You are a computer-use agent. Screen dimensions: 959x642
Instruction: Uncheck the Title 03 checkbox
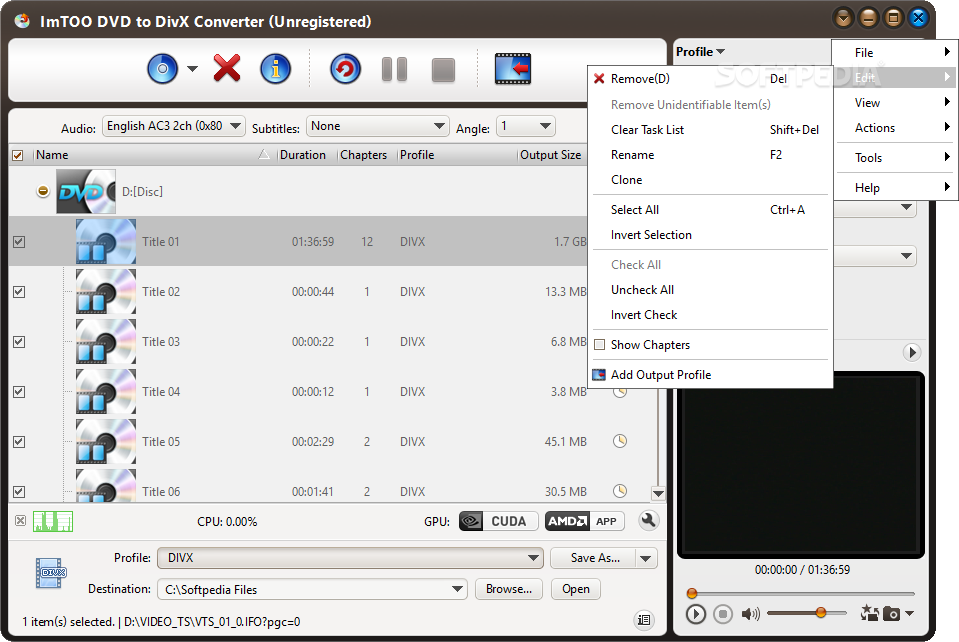tap(19, 342)
